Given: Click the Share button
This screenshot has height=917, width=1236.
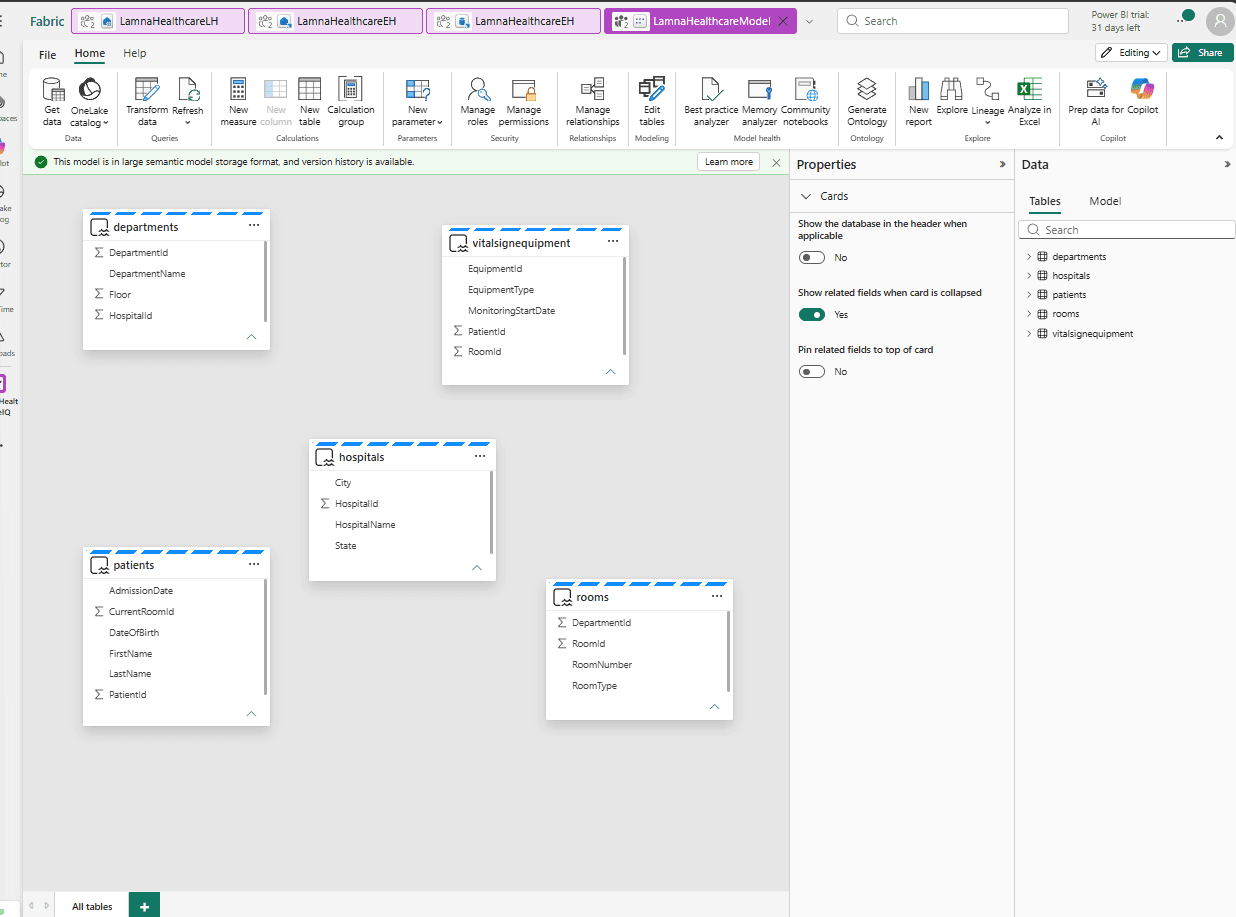Looking at the screenshot, I should 1201,53.
